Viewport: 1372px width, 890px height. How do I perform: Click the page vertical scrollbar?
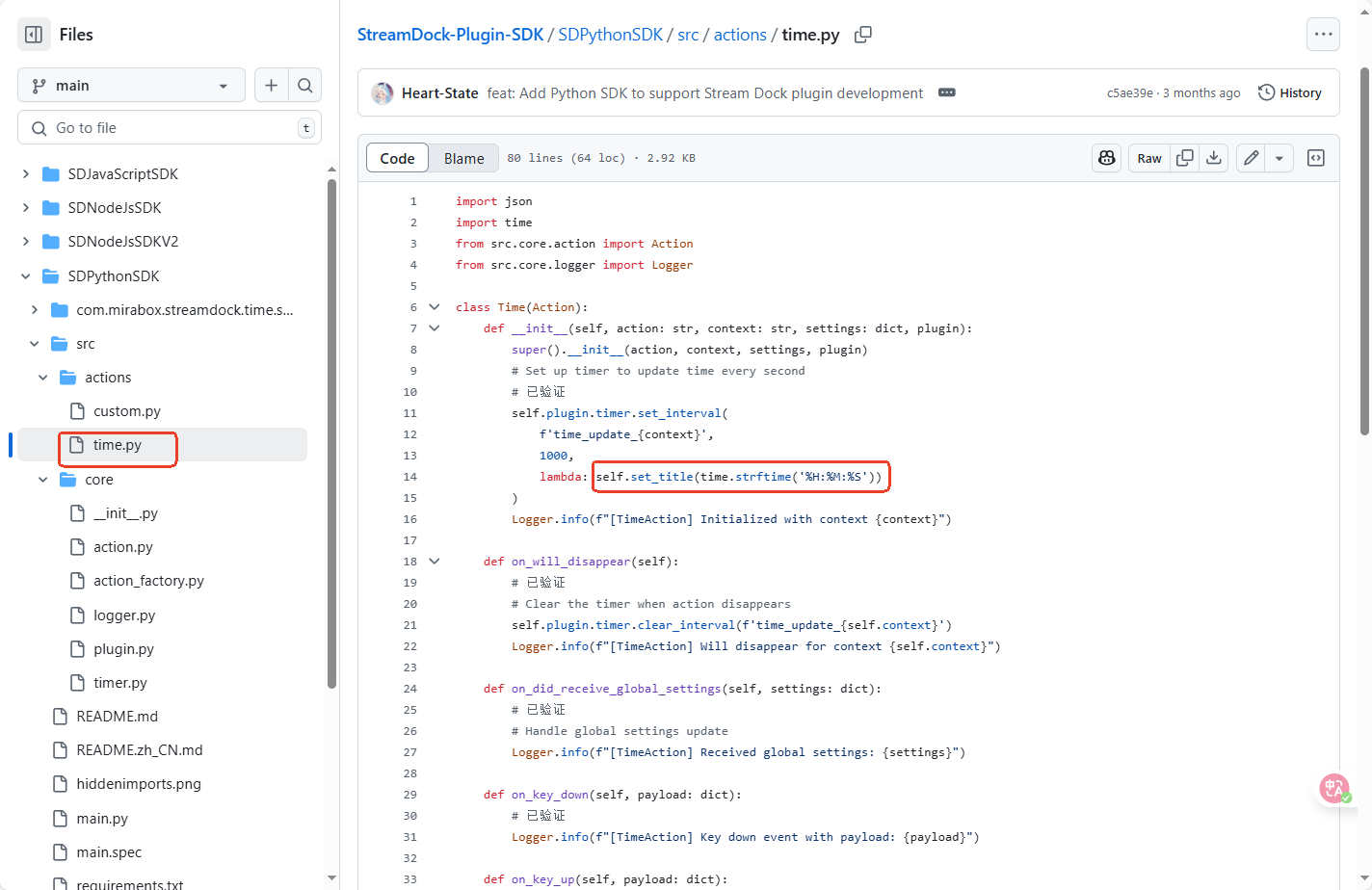click(1364, 250)
